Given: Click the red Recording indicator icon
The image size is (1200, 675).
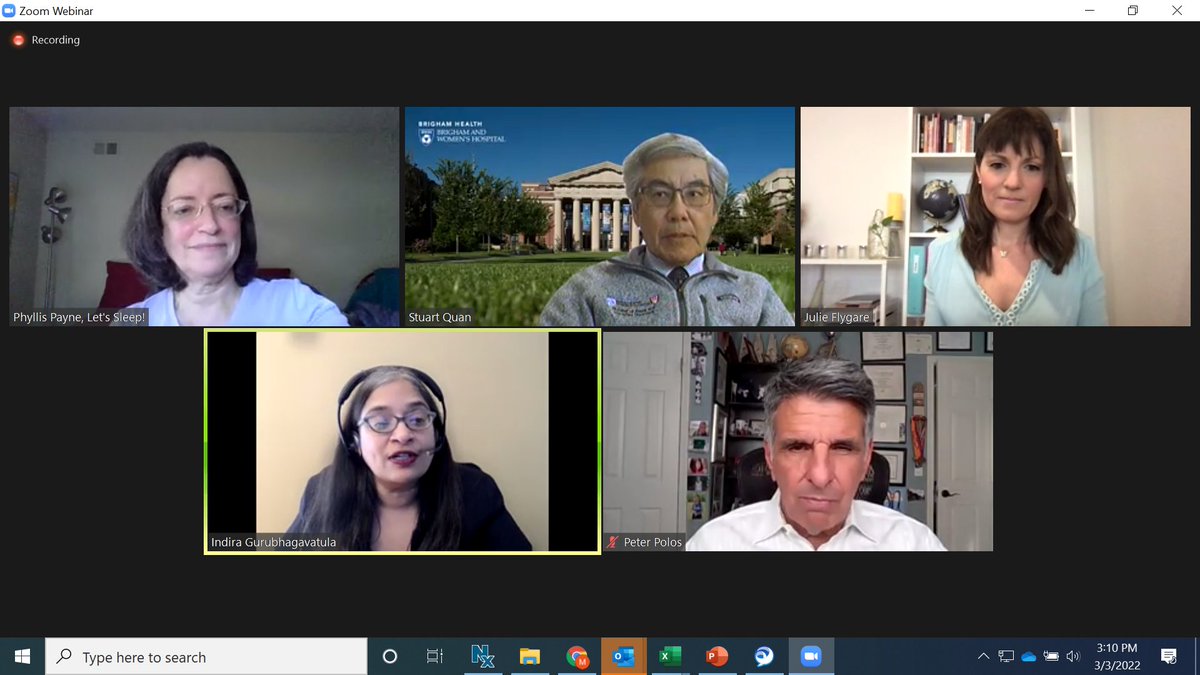Looking at the screenshot, I should pos(18,40).
